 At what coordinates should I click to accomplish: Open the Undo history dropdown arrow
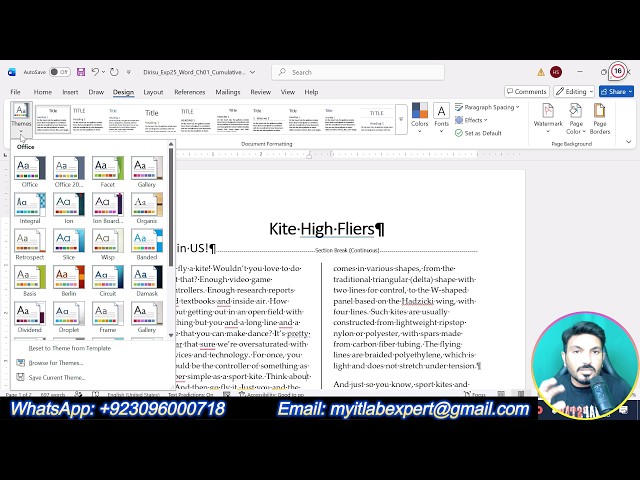tap(103, 72)
